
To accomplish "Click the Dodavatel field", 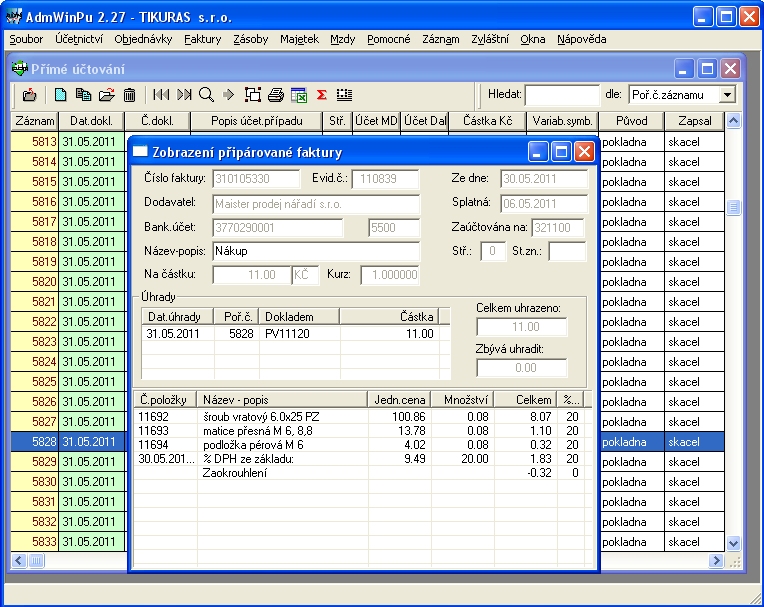I will point(316,204).
